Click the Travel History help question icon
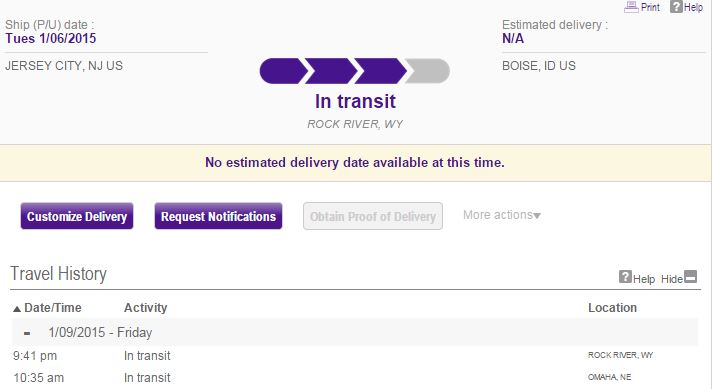The image size is (717, 389). 625,277
